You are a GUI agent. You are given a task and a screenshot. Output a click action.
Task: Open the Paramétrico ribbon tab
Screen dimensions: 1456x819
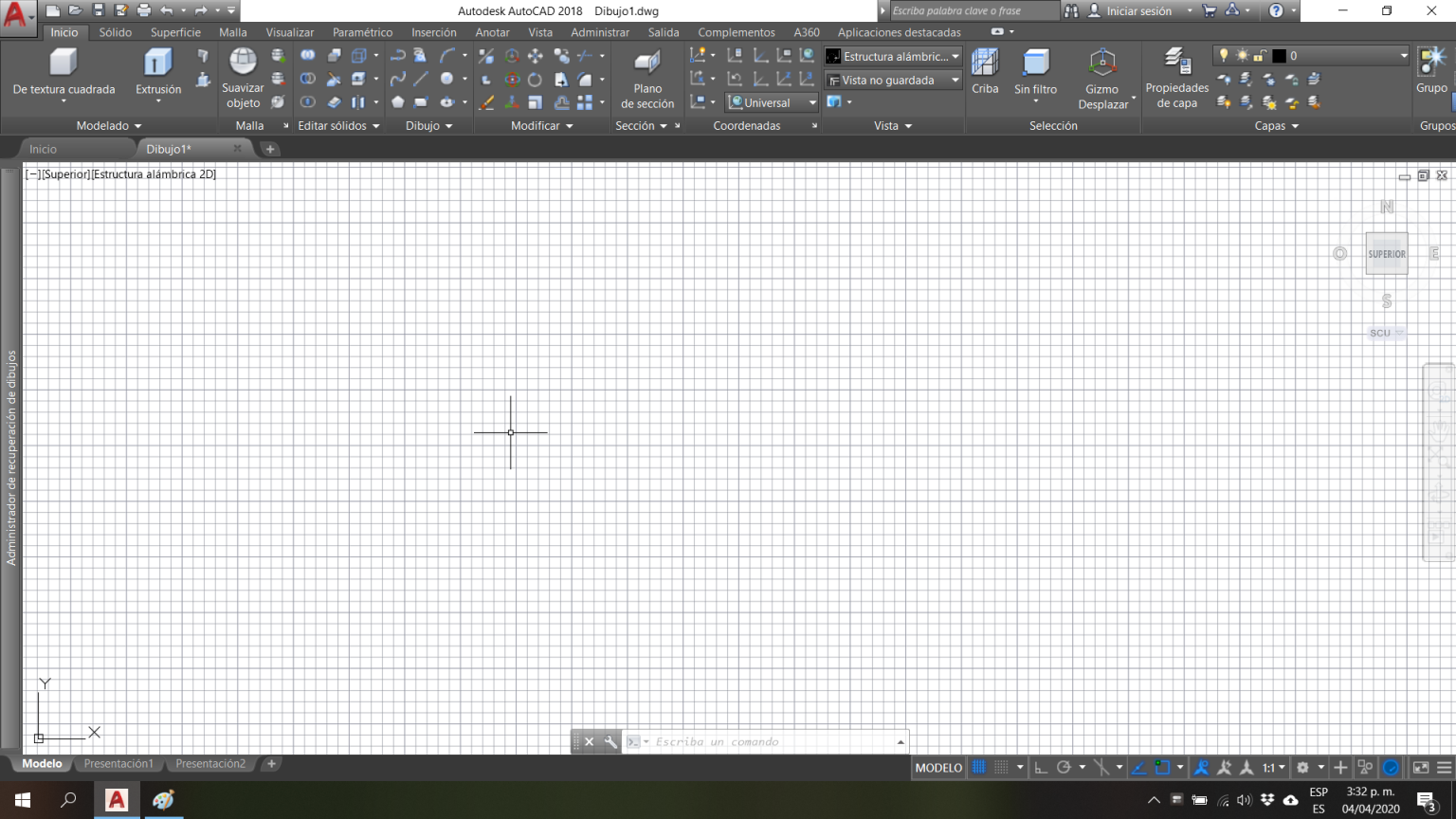click(362, 32)
